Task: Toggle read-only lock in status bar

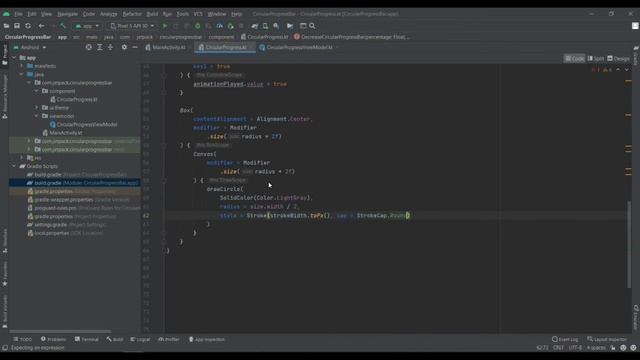Action: click(613, 348)
